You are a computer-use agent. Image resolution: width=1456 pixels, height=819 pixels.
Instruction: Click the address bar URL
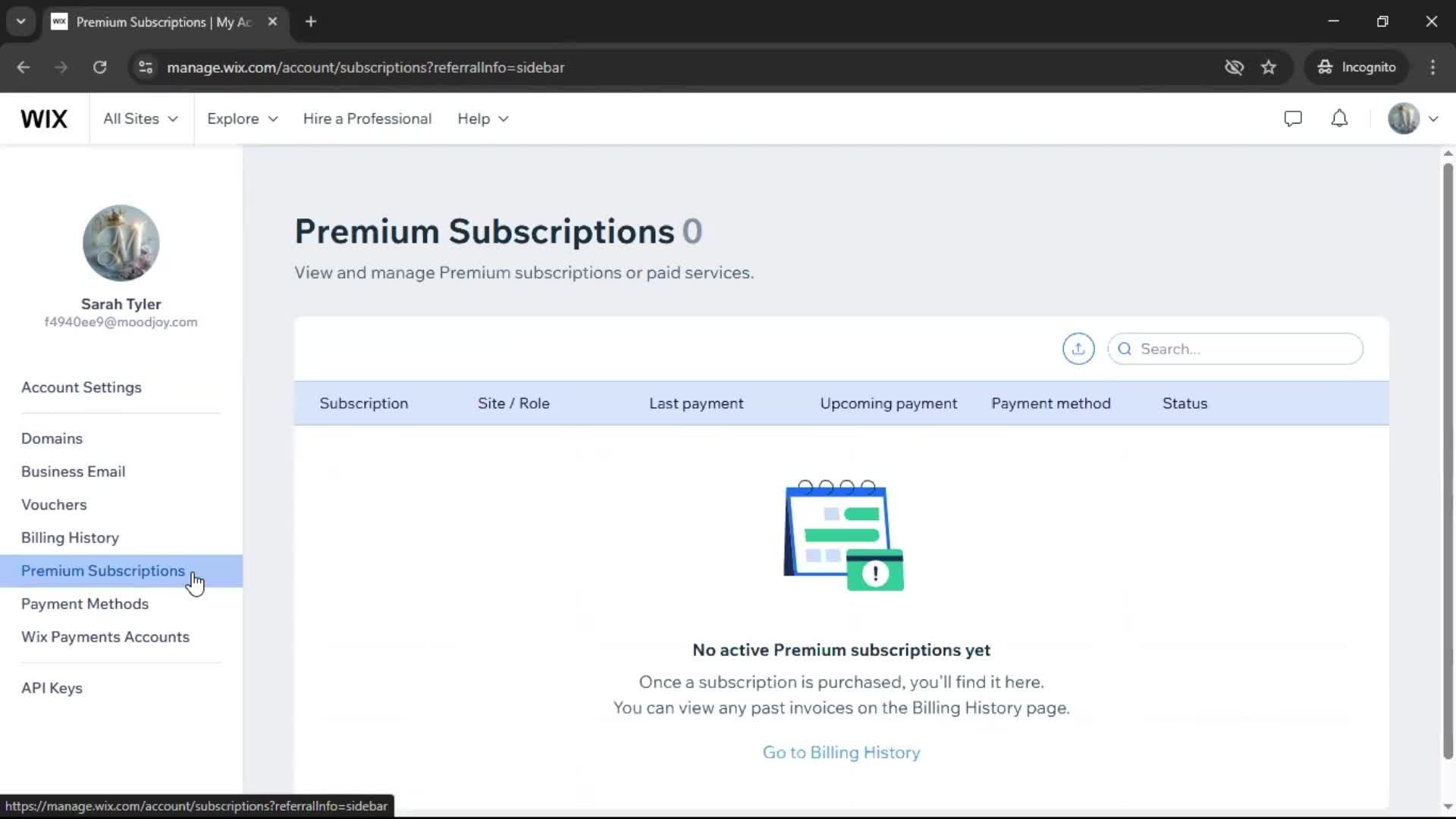click(366, 67)
